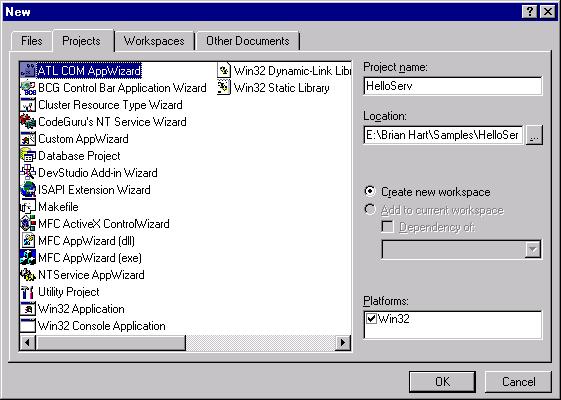Screen dimensions: 561x400
Task: Select CodeGuru's NT Service Wizard icon
Action: (x=28, y=122)
